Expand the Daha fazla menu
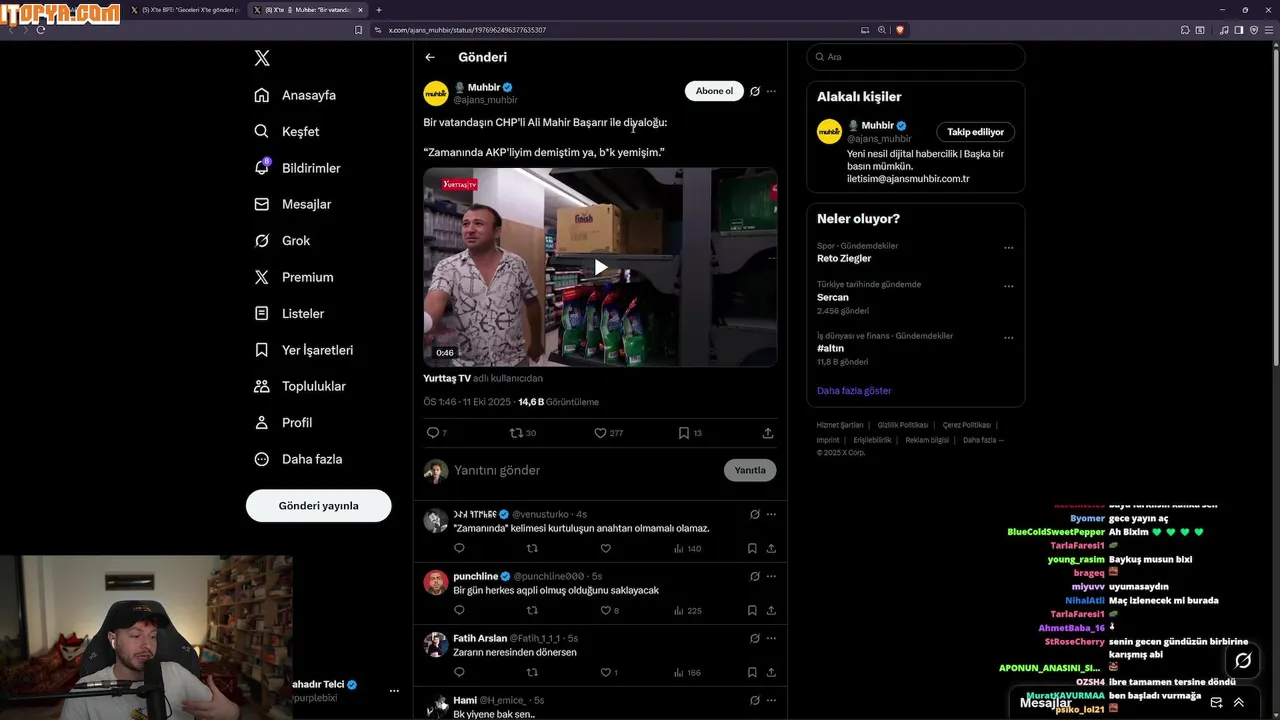Image resolution: width=1280 pixels, height=720 pixels. tap(298, 459)
